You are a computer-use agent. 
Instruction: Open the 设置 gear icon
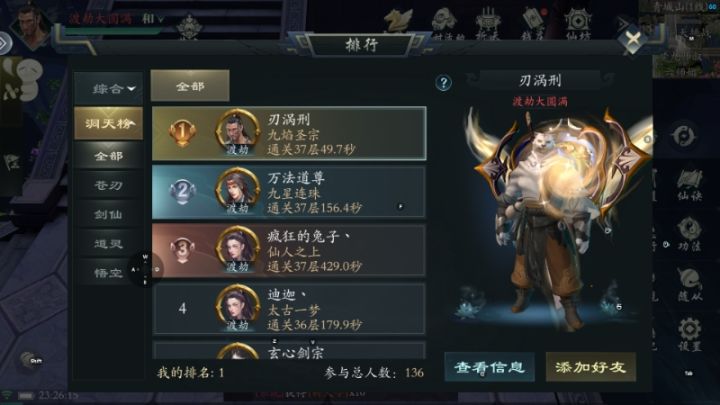pos(689,335)
